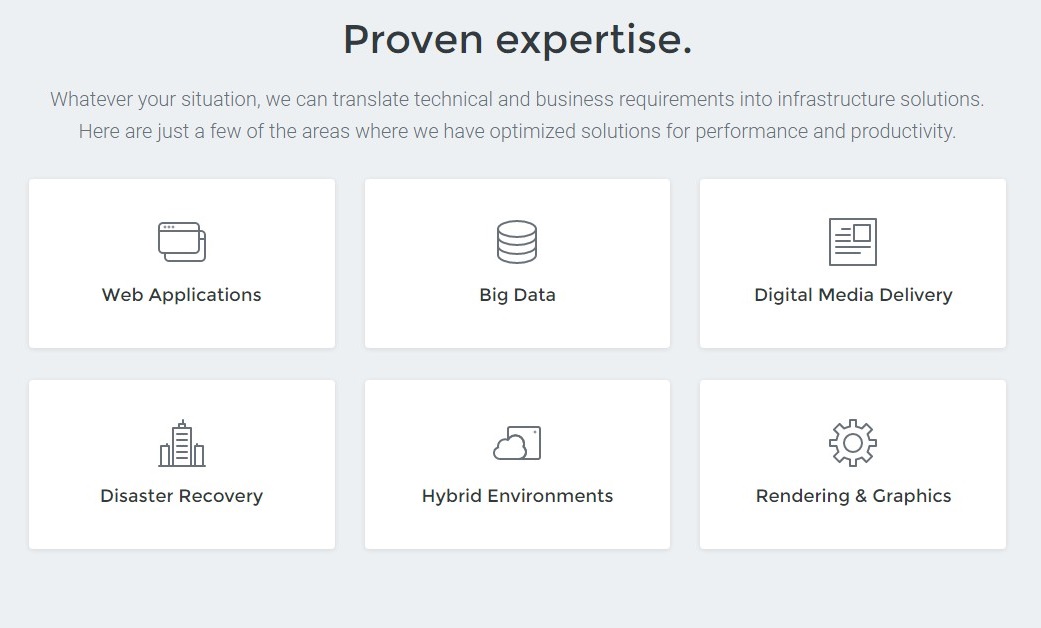Select the Digital Media Delivery label

pyautogui.click(x=853, y=295)
